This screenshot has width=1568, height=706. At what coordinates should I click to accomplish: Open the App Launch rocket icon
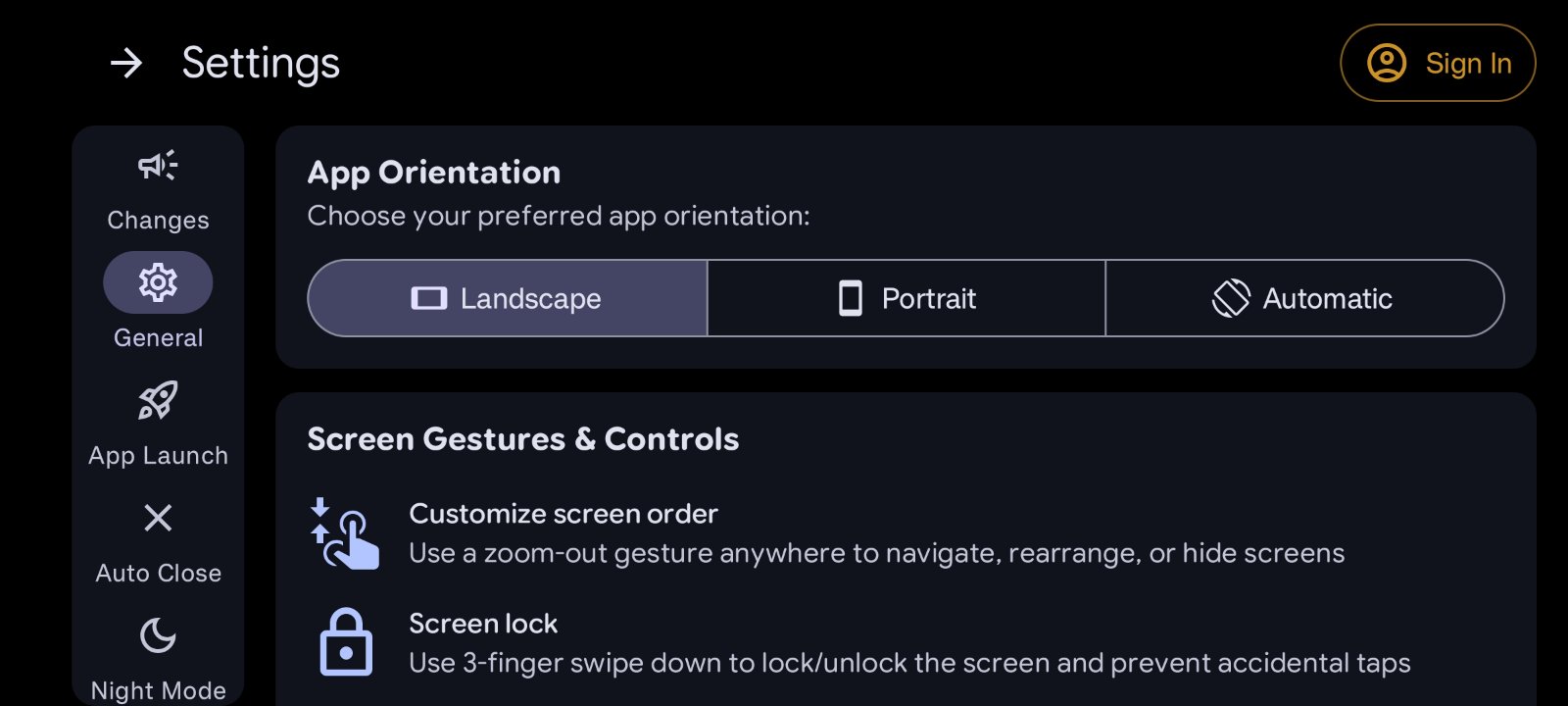coord(158,400)
